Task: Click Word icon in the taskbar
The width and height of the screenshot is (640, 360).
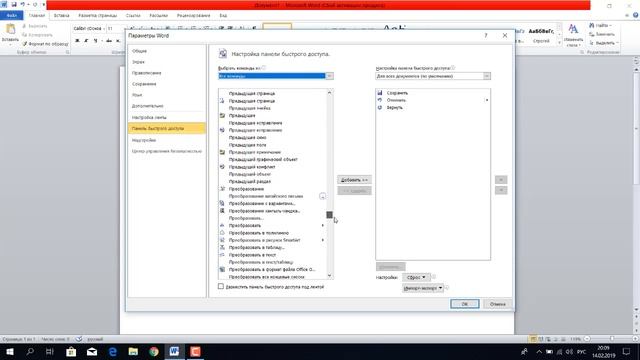Action: pyautogui.click(x=174, y=351)
